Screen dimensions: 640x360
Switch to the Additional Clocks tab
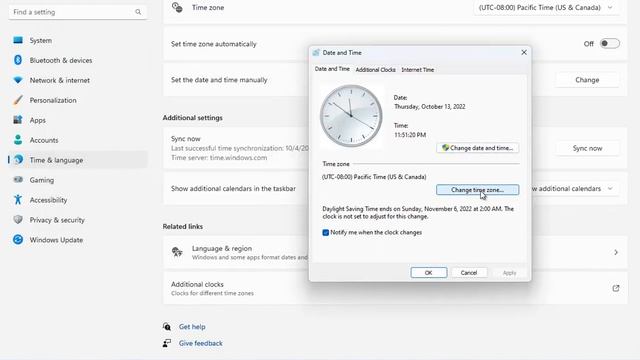tap(376, 70)
